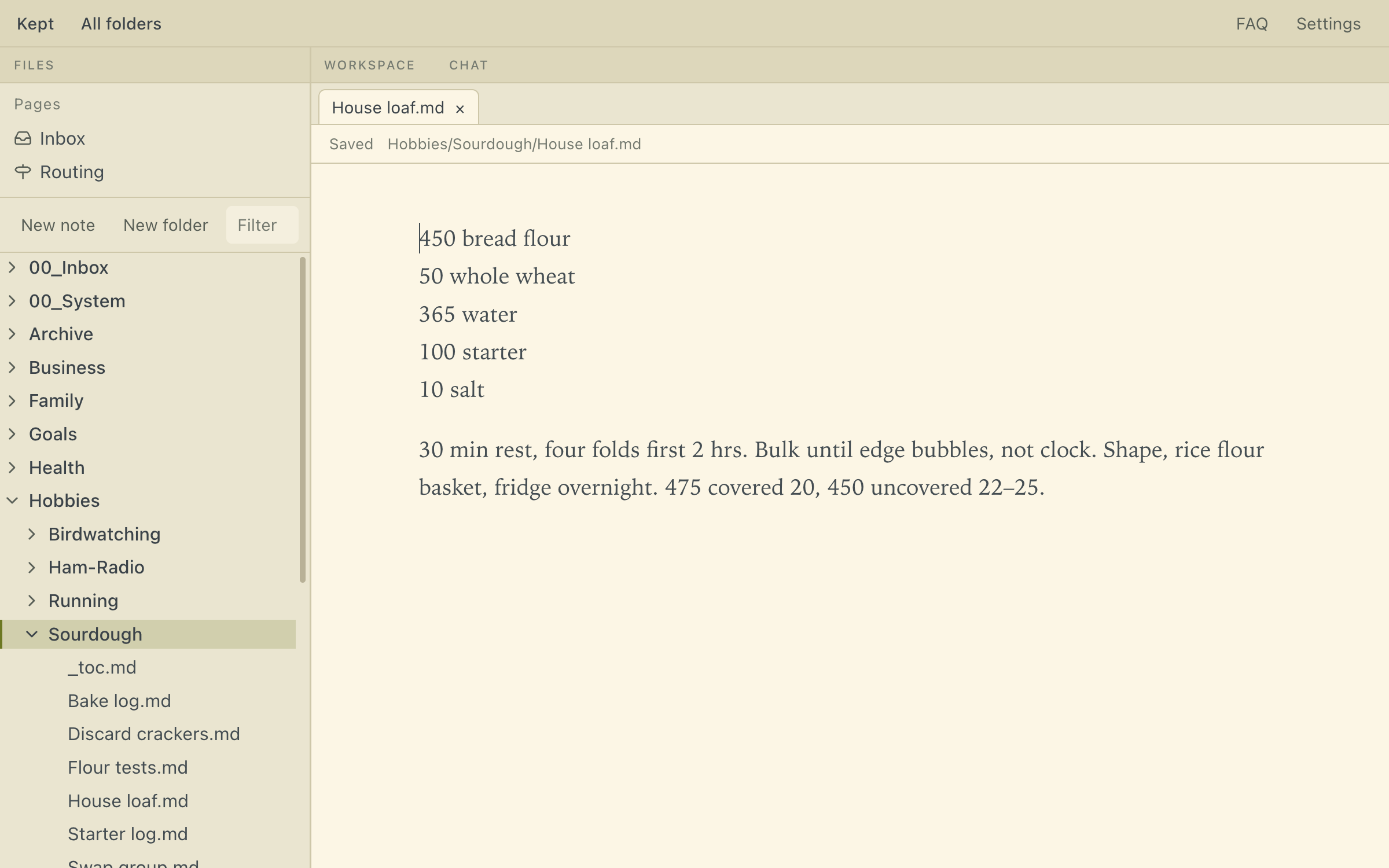Switch to the Chat tab

tap(469, 65)
